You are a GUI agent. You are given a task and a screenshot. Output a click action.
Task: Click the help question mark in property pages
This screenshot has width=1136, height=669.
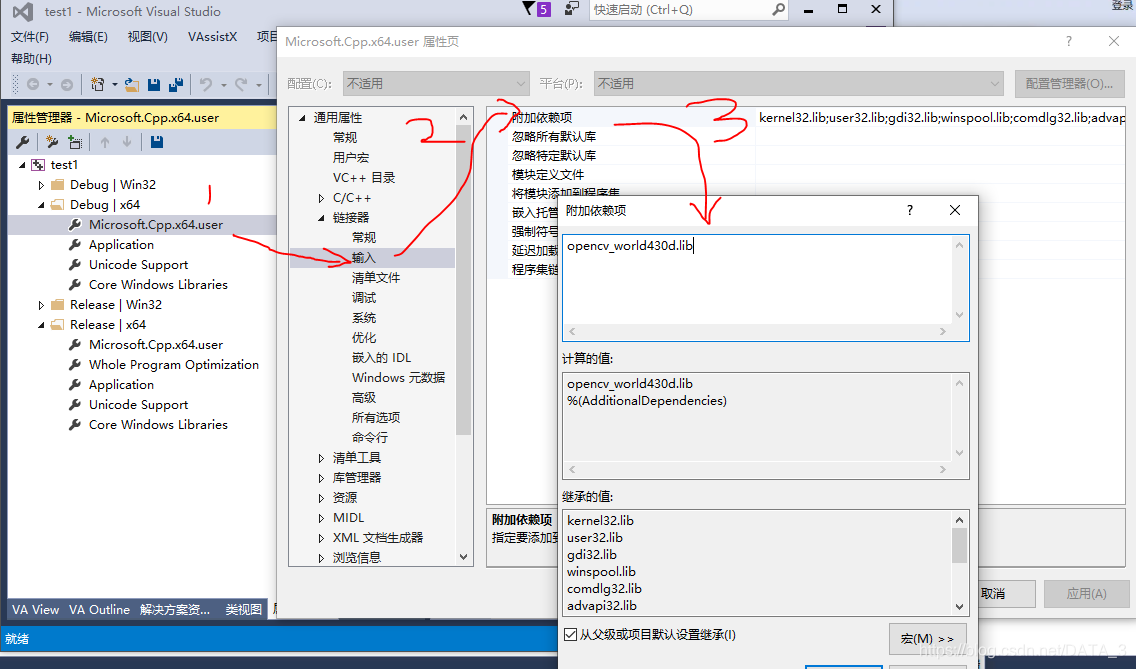(1069, 41)
